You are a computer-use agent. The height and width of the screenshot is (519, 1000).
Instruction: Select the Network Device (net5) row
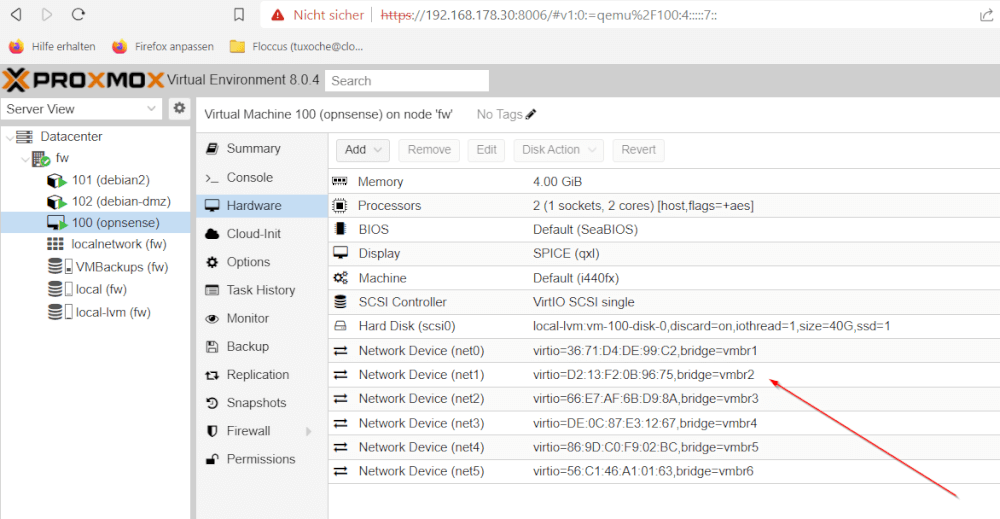tap(664, 471)
